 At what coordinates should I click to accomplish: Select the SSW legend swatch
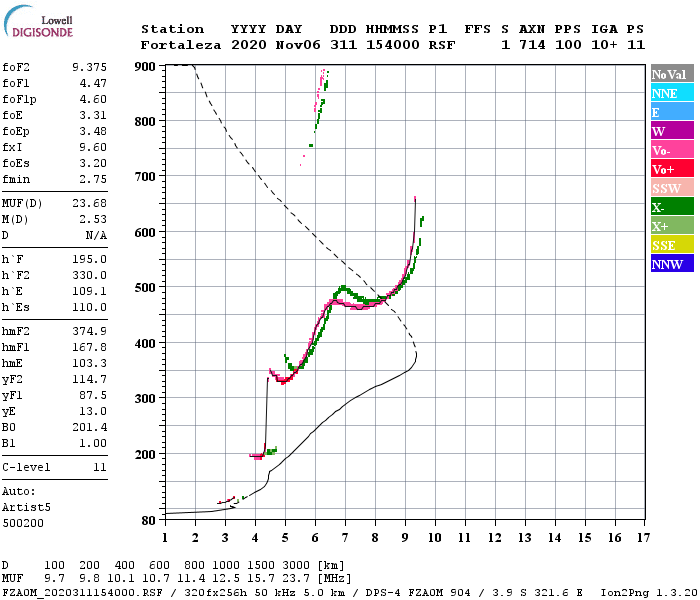coord(672,188)
